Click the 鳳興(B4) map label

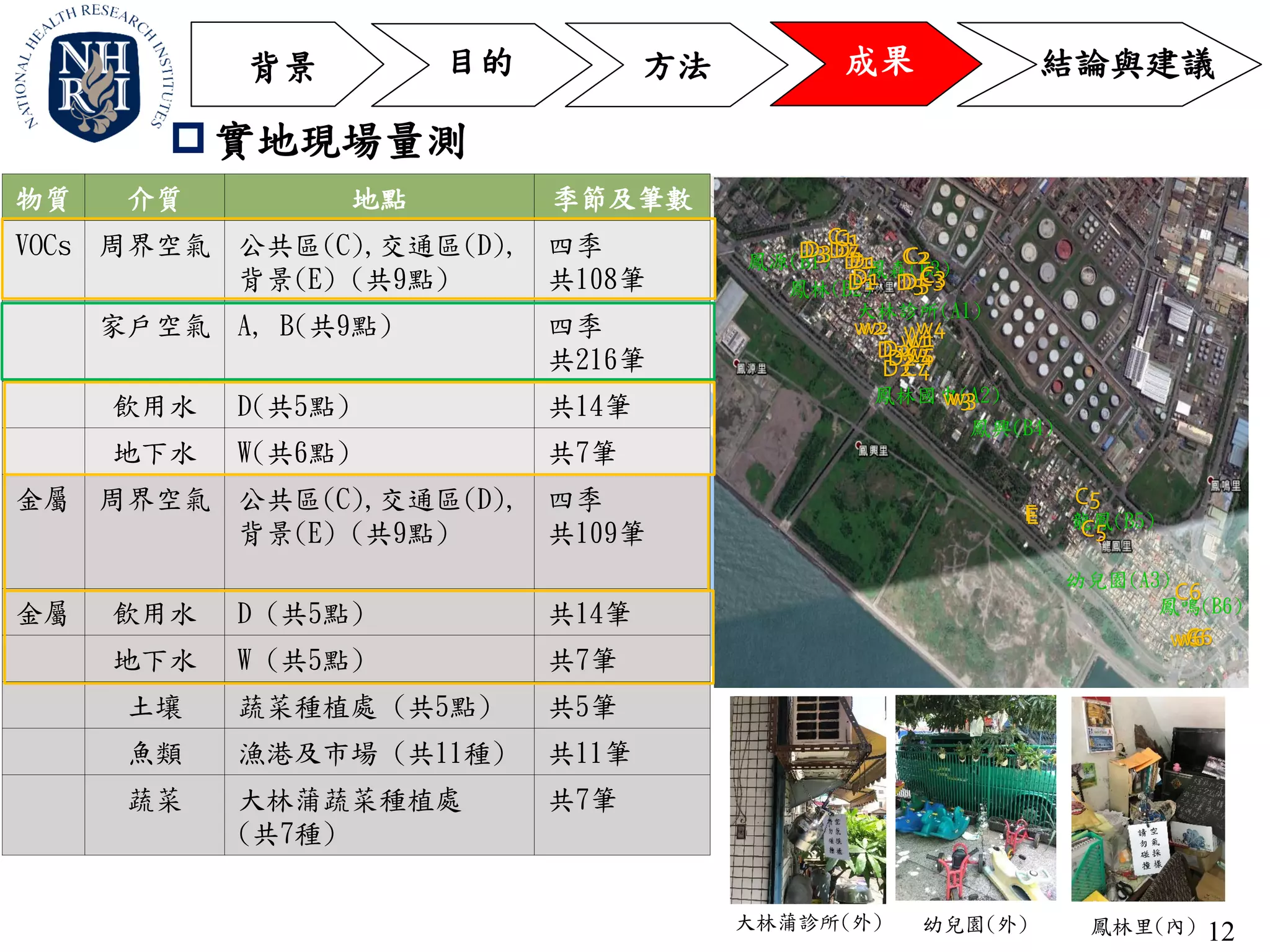[x=1011, y=428]
